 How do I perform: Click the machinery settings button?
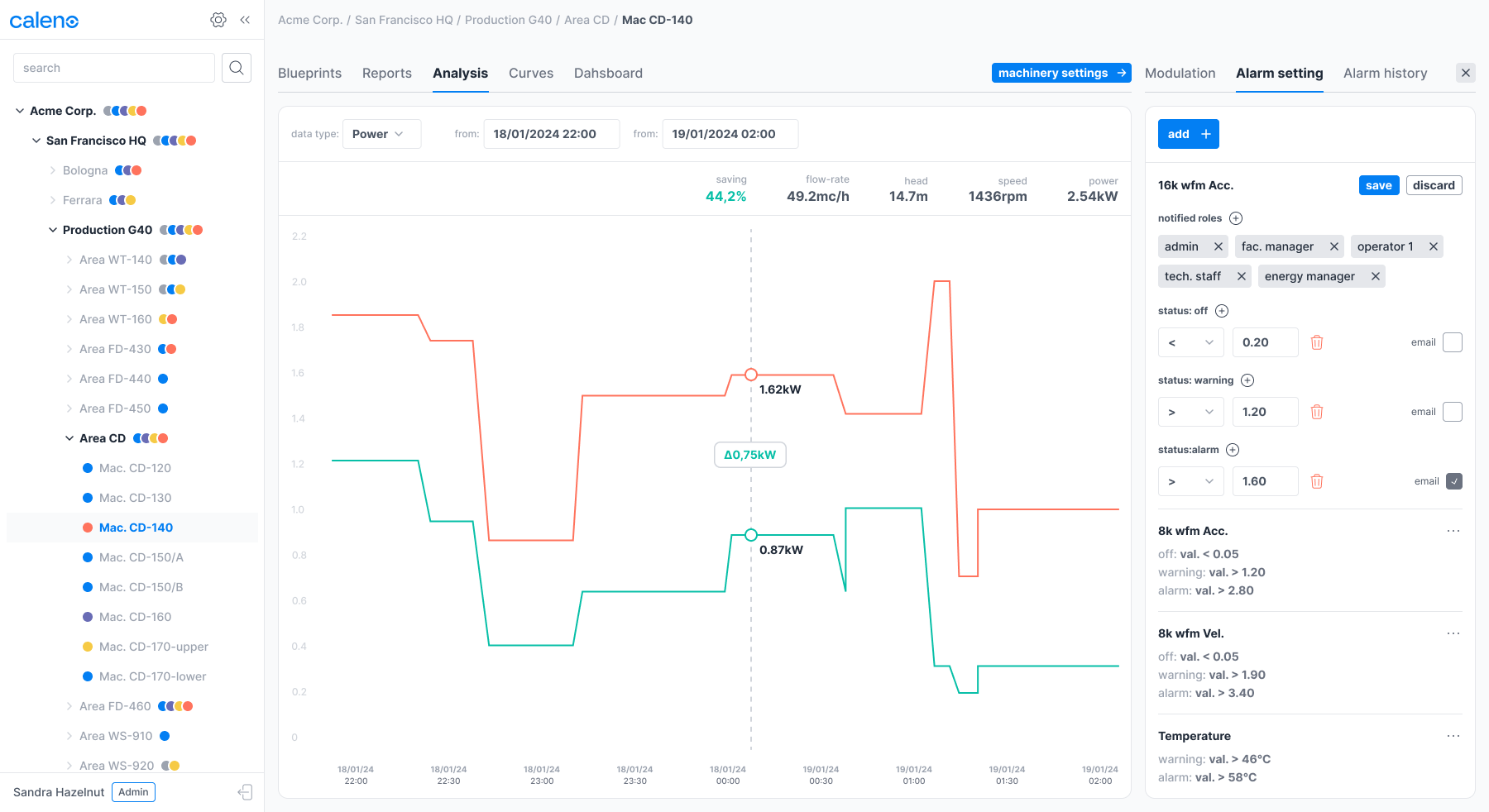[1061, 73]
